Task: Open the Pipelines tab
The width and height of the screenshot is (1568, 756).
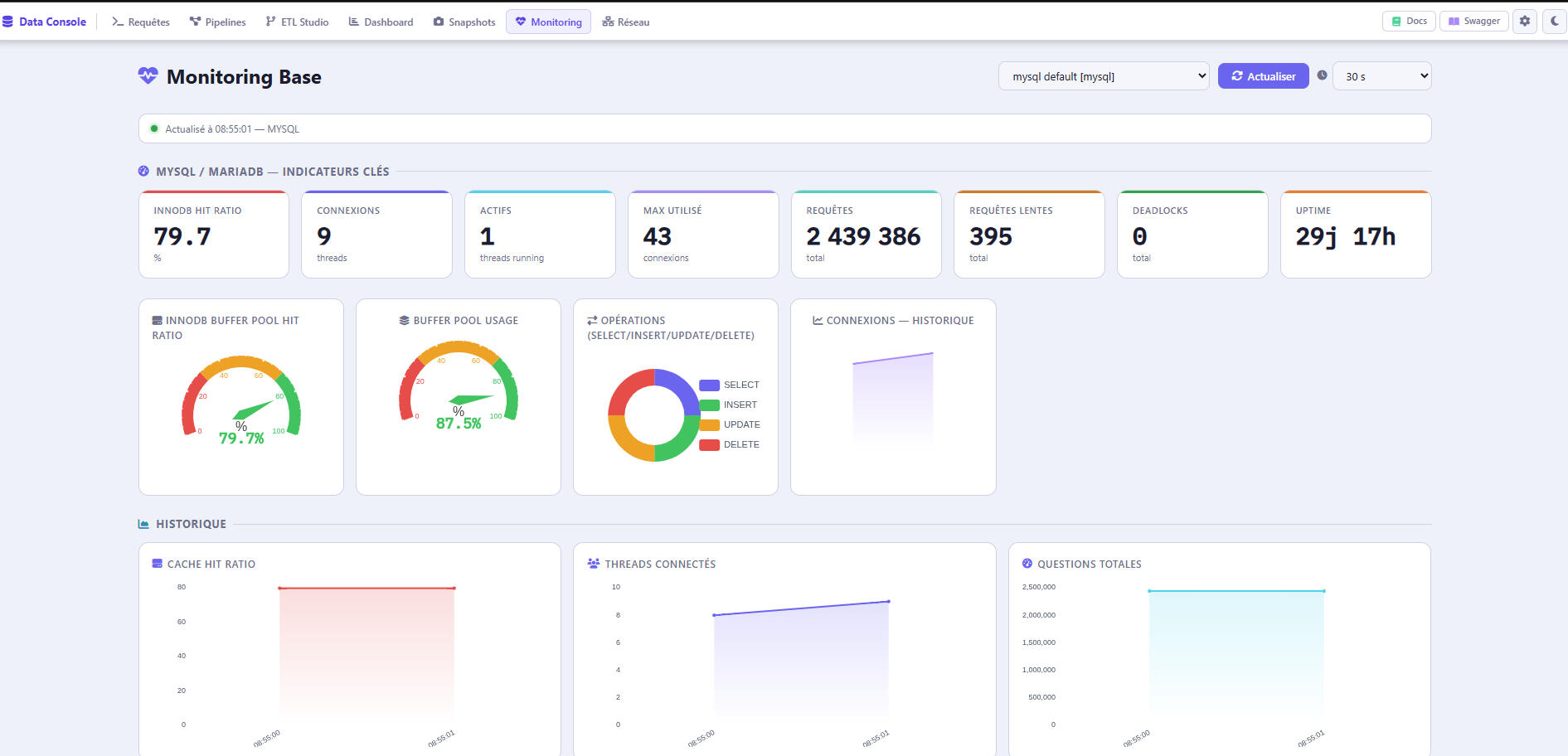Action: [217, 22]
